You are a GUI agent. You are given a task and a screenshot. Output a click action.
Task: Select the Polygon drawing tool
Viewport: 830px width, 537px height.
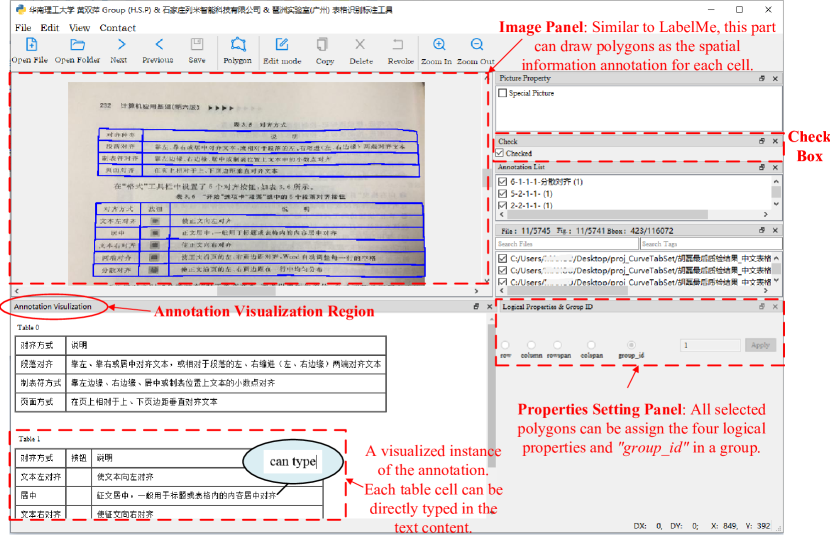(x=238, y=44)
